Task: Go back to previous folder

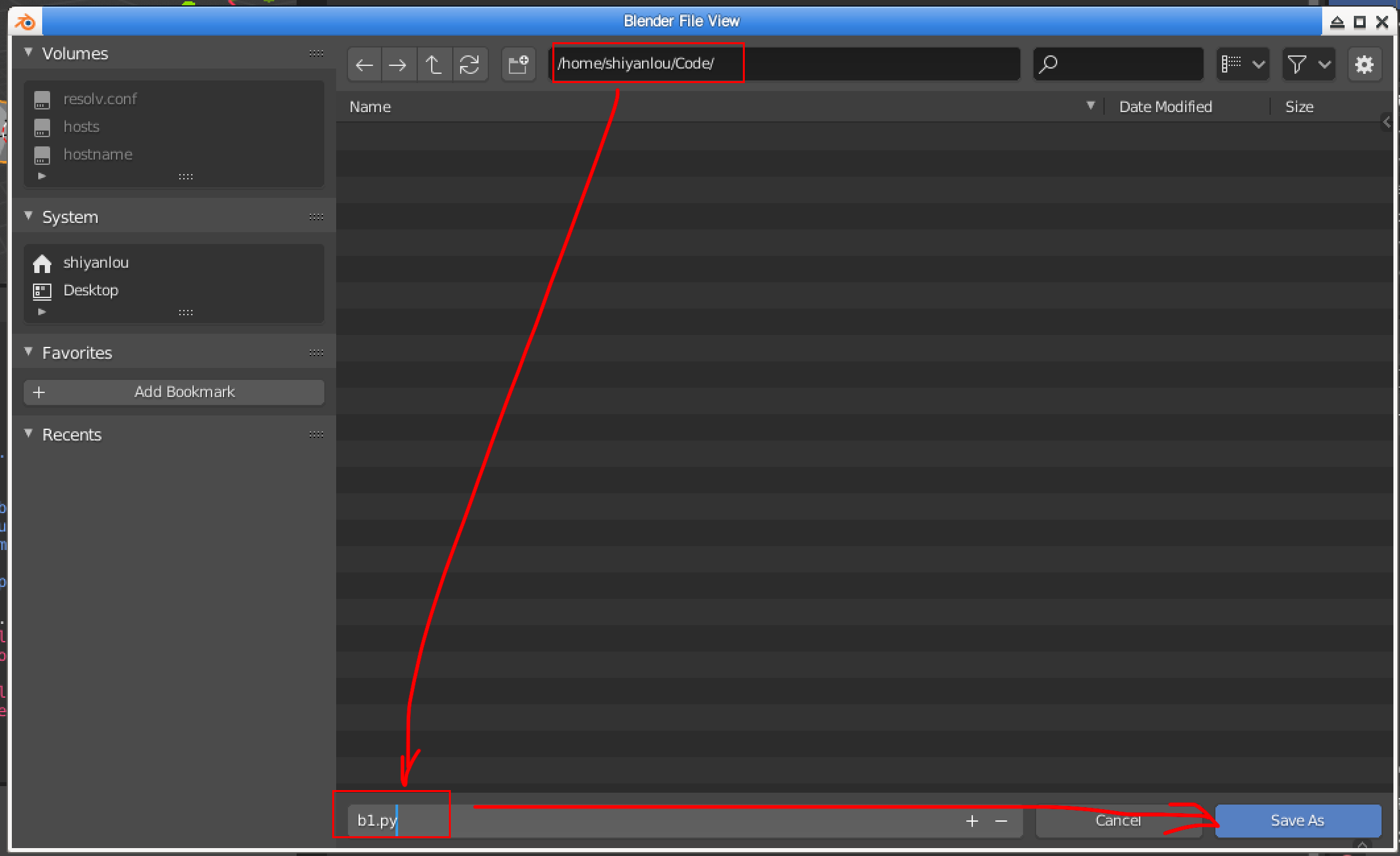Action: tap(365, 64)
